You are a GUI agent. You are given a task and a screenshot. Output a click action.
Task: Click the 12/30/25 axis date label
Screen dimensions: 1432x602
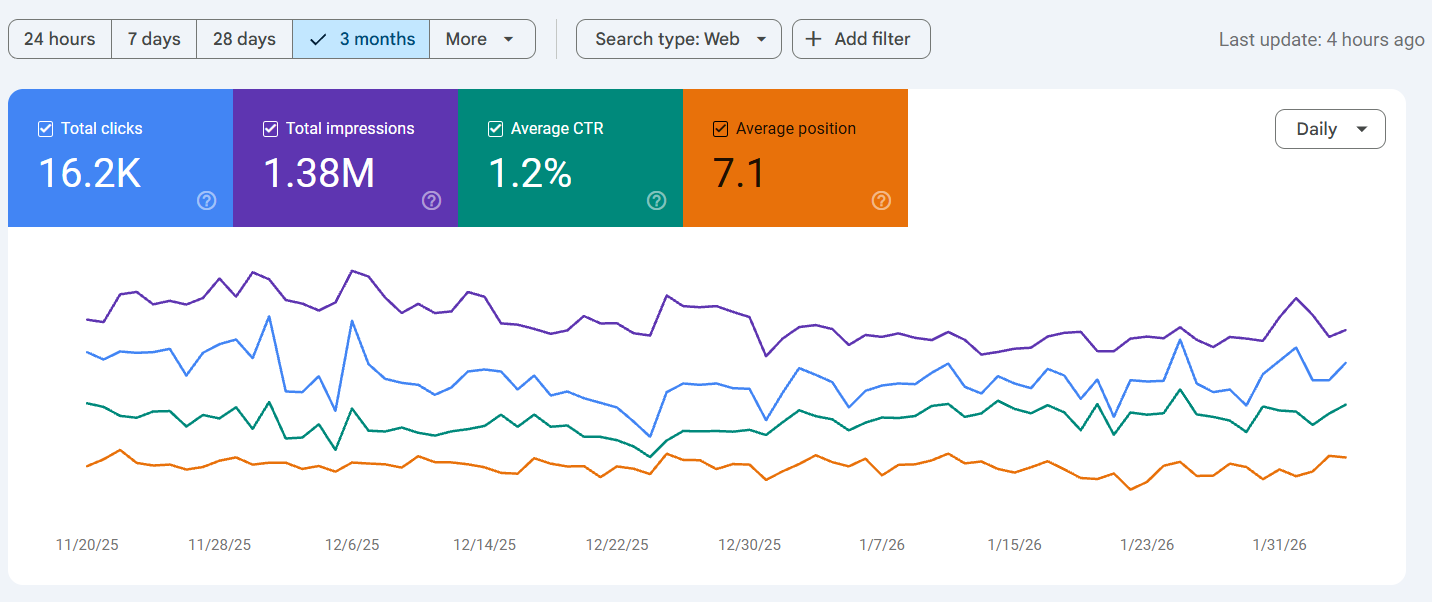click(750, 545)
